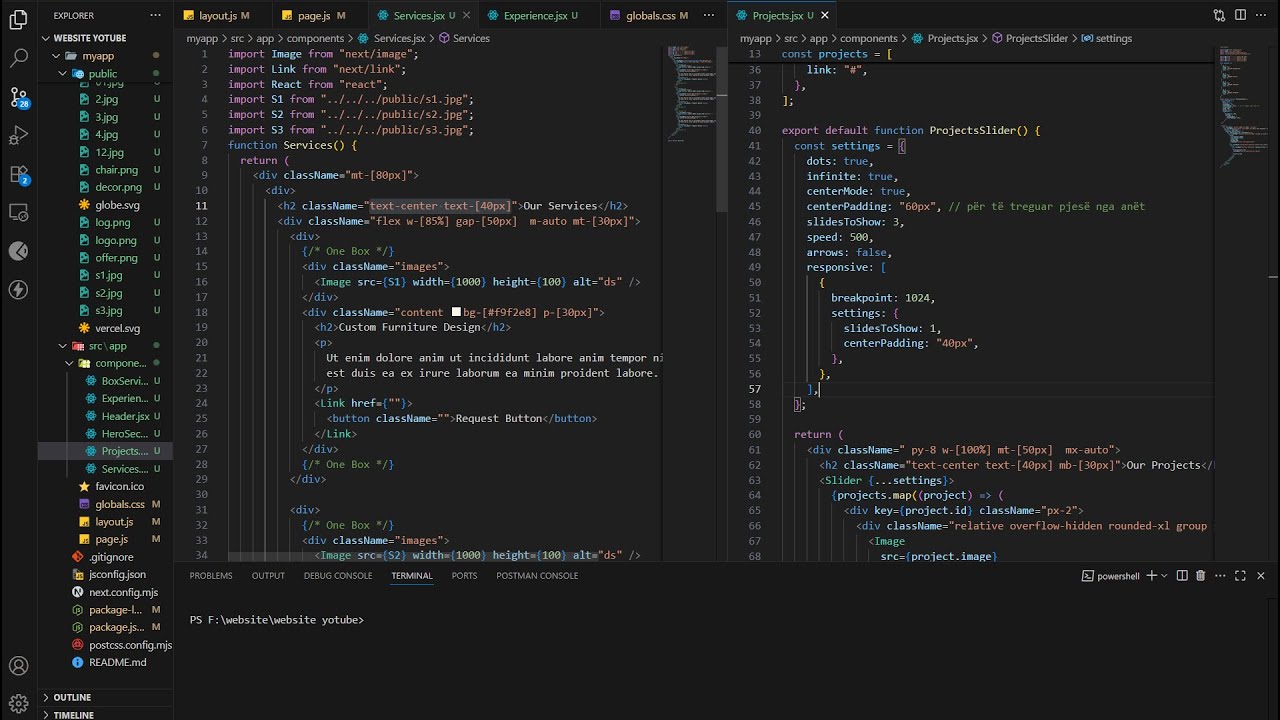Create a new terminal with plus icon

tap(1152, 576)
